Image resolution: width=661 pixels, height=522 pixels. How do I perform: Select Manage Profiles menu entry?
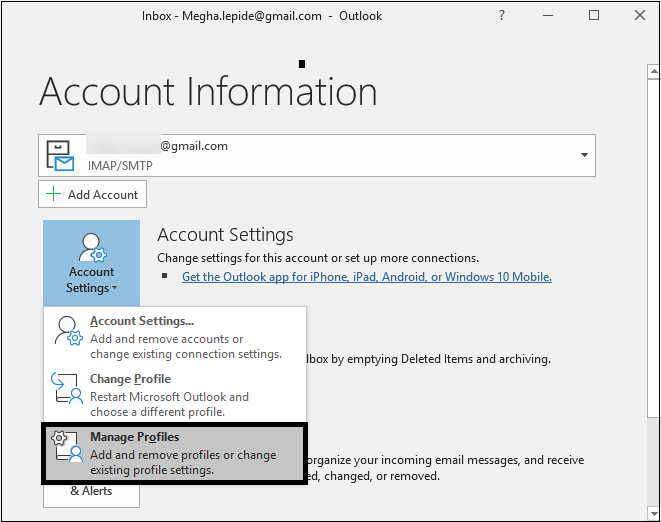click(x=175, y=453)
